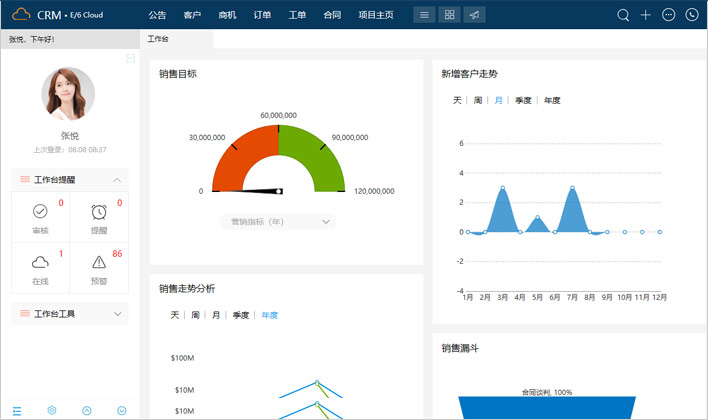
Task: Open the 在线 cloud tile
Action: pyautogui.click(x=40, y=267)
